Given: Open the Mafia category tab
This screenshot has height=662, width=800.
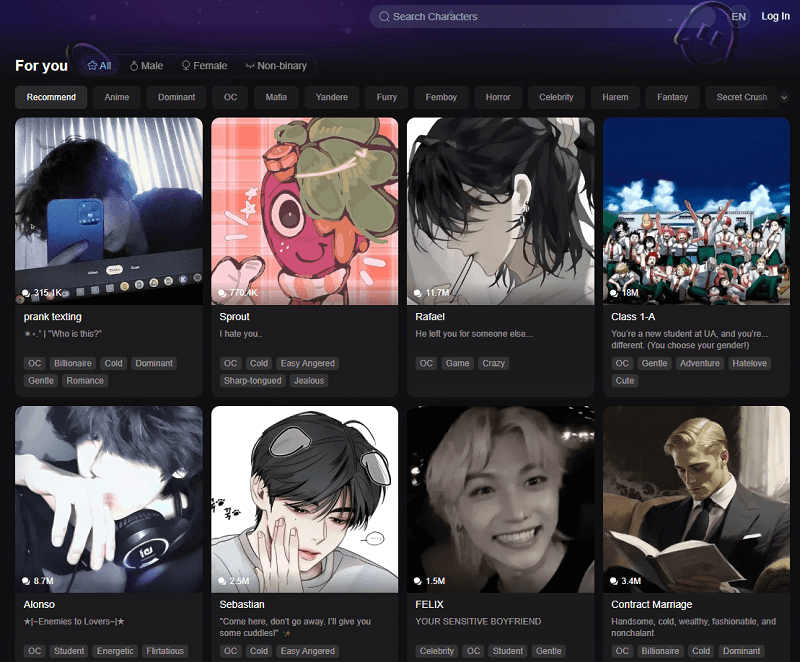Looking at the screenshot, I should point(276,97).
